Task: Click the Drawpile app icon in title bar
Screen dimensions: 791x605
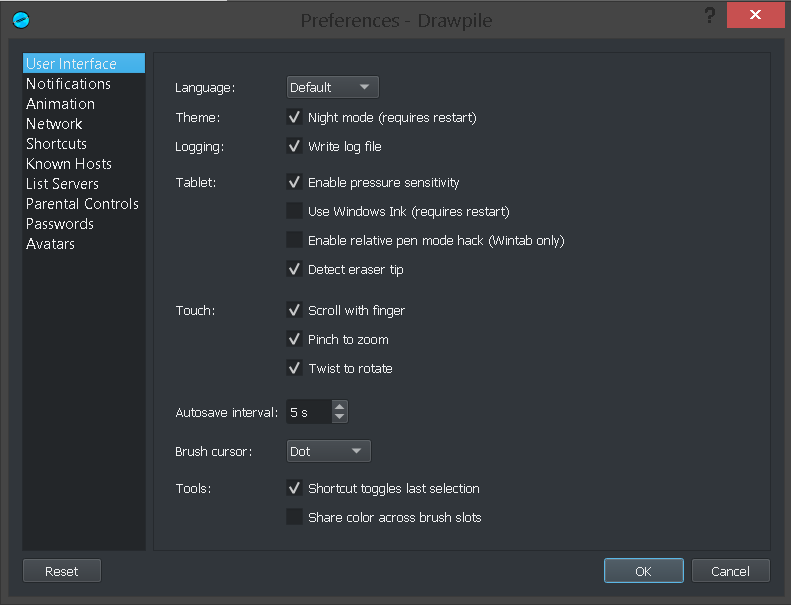Action: click(x=21, y=20)
